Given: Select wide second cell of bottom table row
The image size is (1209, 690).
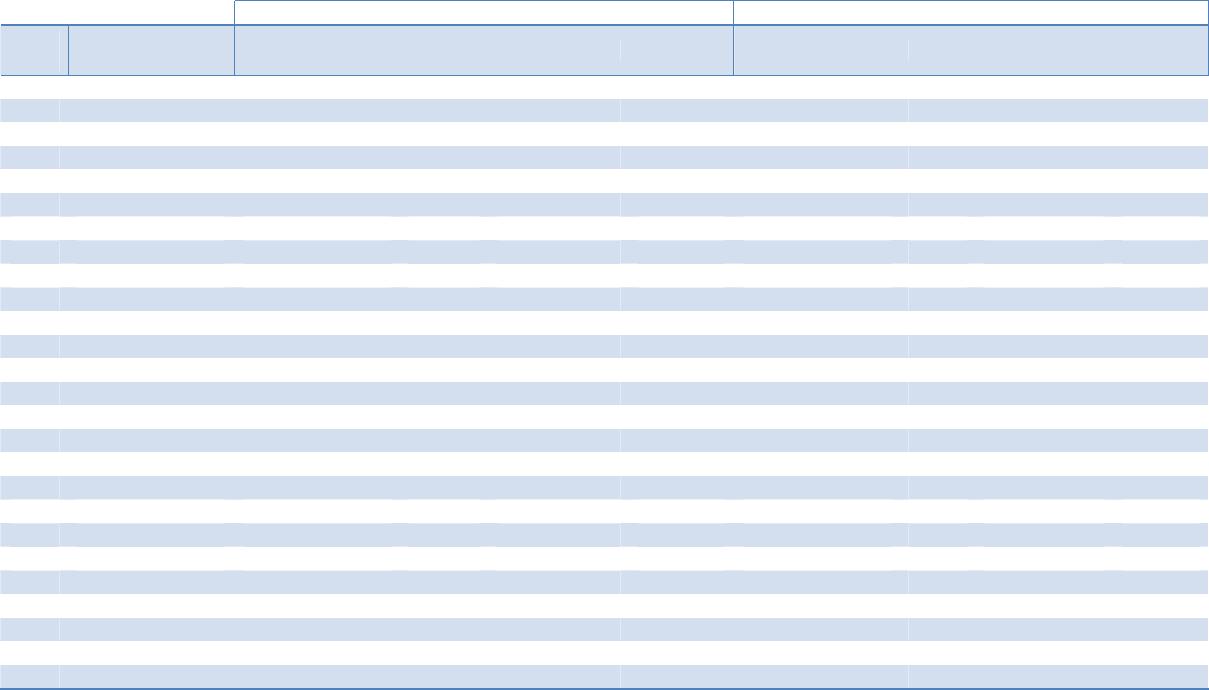Looking at the screenshot, I should click(340, 677).
